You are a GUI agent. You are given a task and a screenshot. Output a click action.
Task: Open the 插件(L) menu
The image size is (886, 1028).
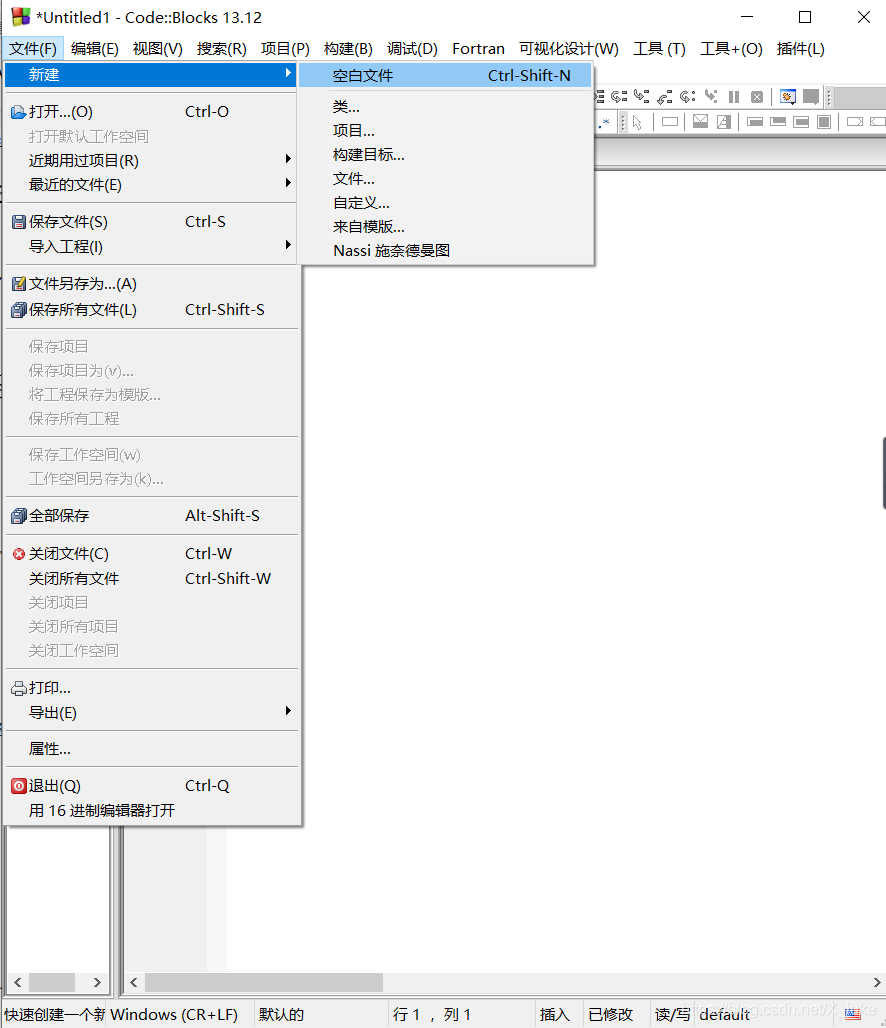(800, 49)
